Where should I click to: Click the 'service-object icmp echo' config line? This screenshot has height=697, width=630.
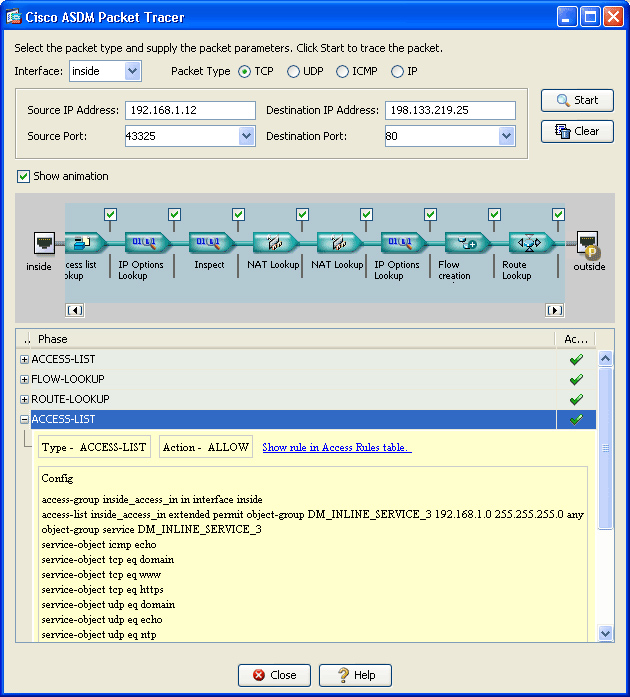point(99,545)
